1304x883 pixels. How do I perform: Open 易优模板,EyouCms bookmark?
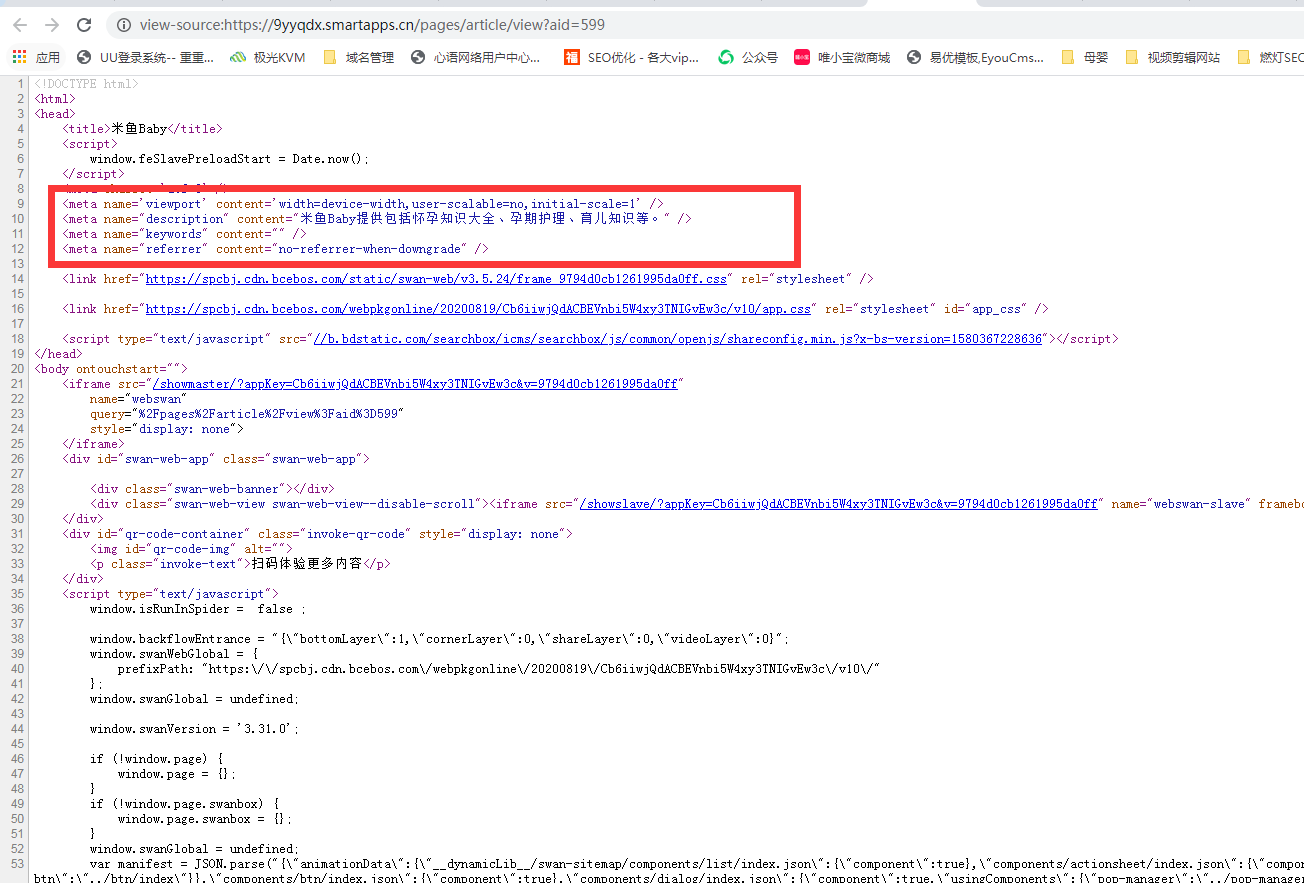[975, 57]
